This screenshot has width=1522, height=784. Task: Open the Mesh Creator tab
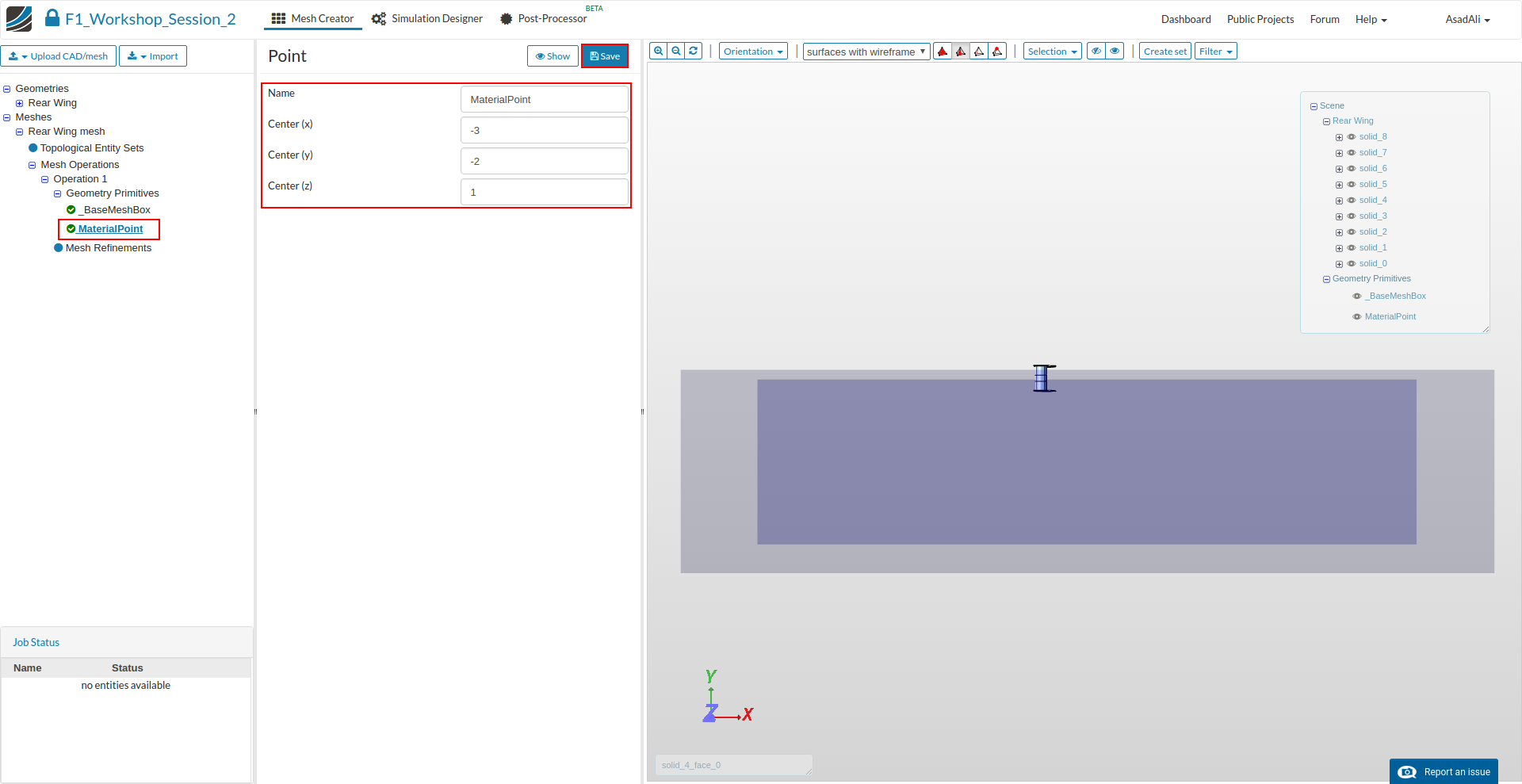coord(312,19)
